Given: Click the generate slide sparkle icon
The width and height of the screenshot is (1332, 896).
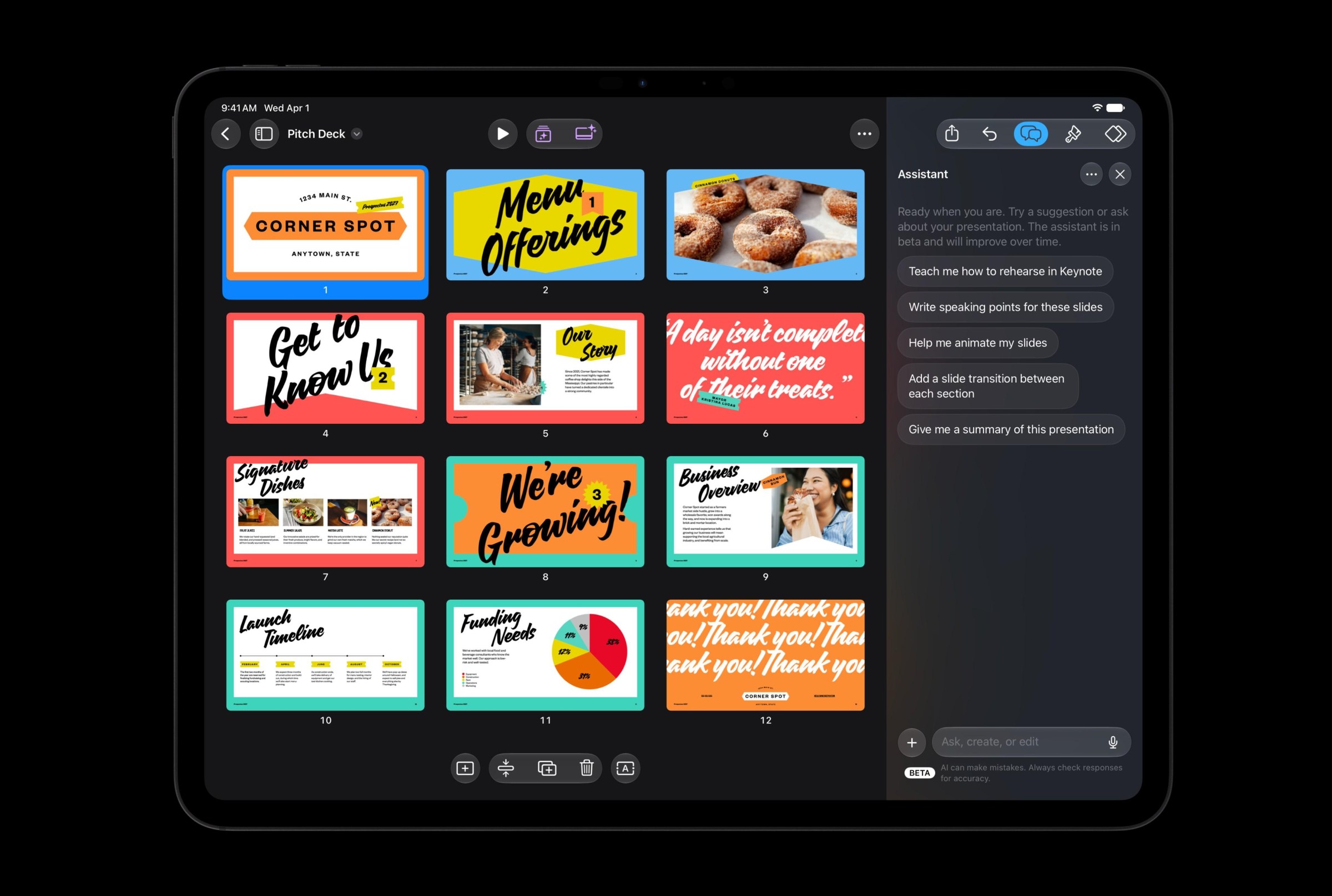Looking at the screenshot, I should click(x=544, y=134).
